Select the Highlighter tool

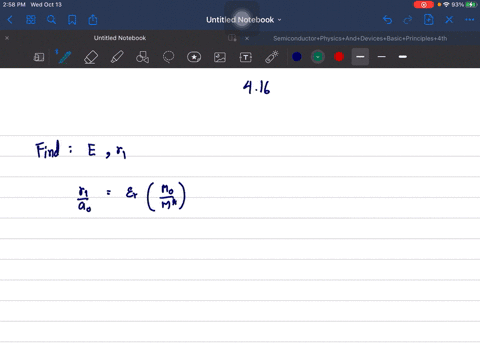coord(117,57)
